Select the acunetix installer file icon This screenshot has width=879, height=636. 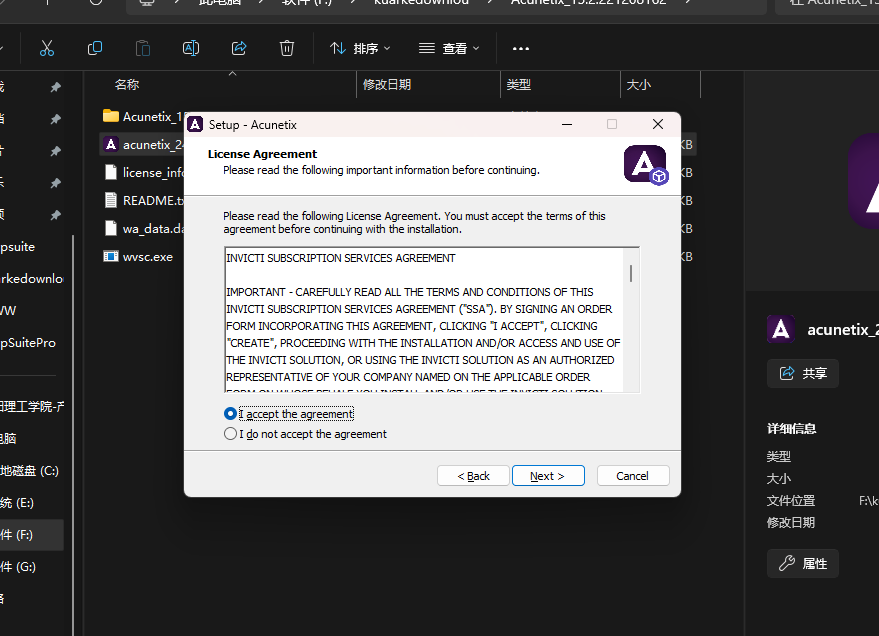[x=111, y=145]
